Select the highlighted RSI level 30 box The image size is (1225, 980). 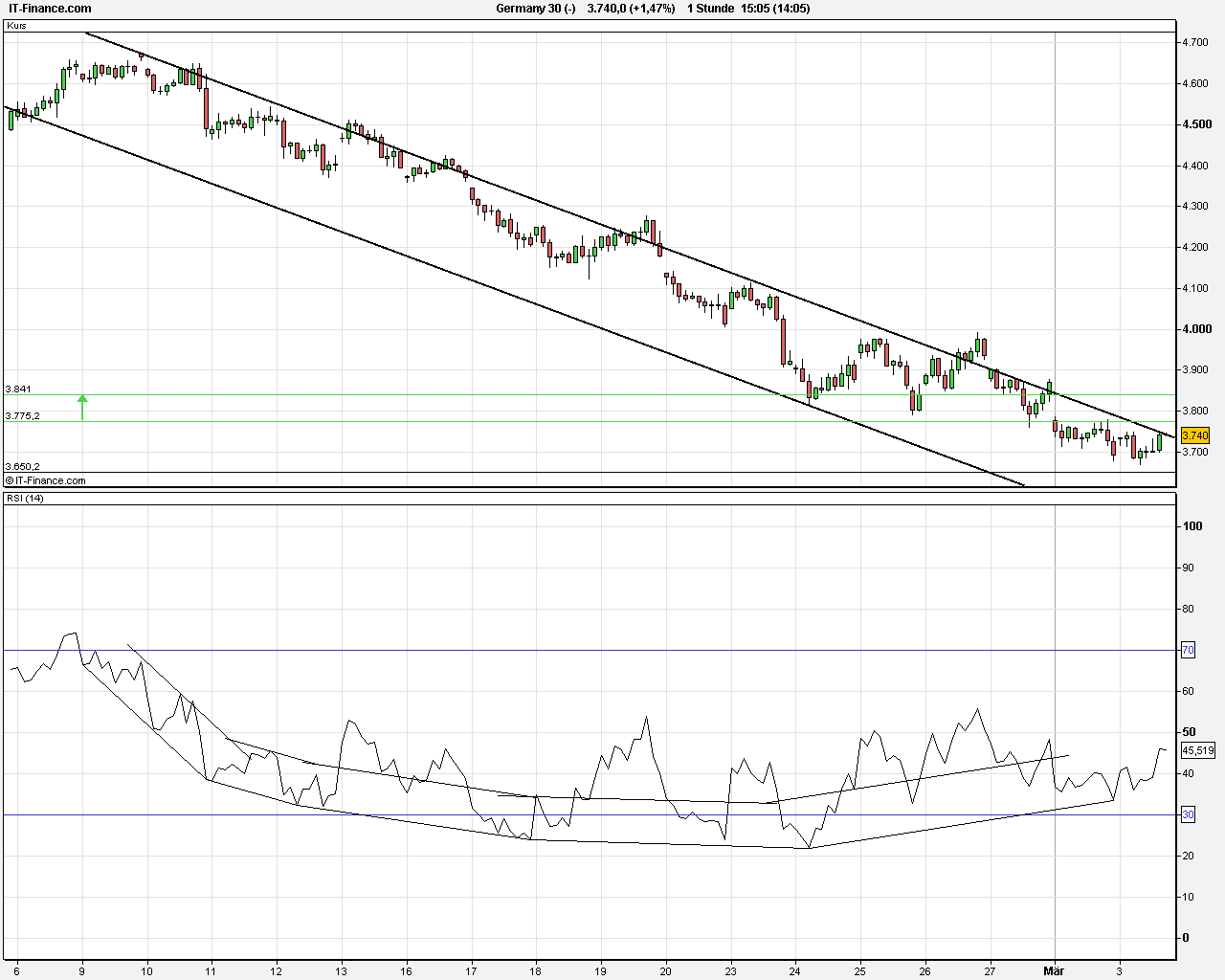pyautogui.click(x=1187, y=813)
